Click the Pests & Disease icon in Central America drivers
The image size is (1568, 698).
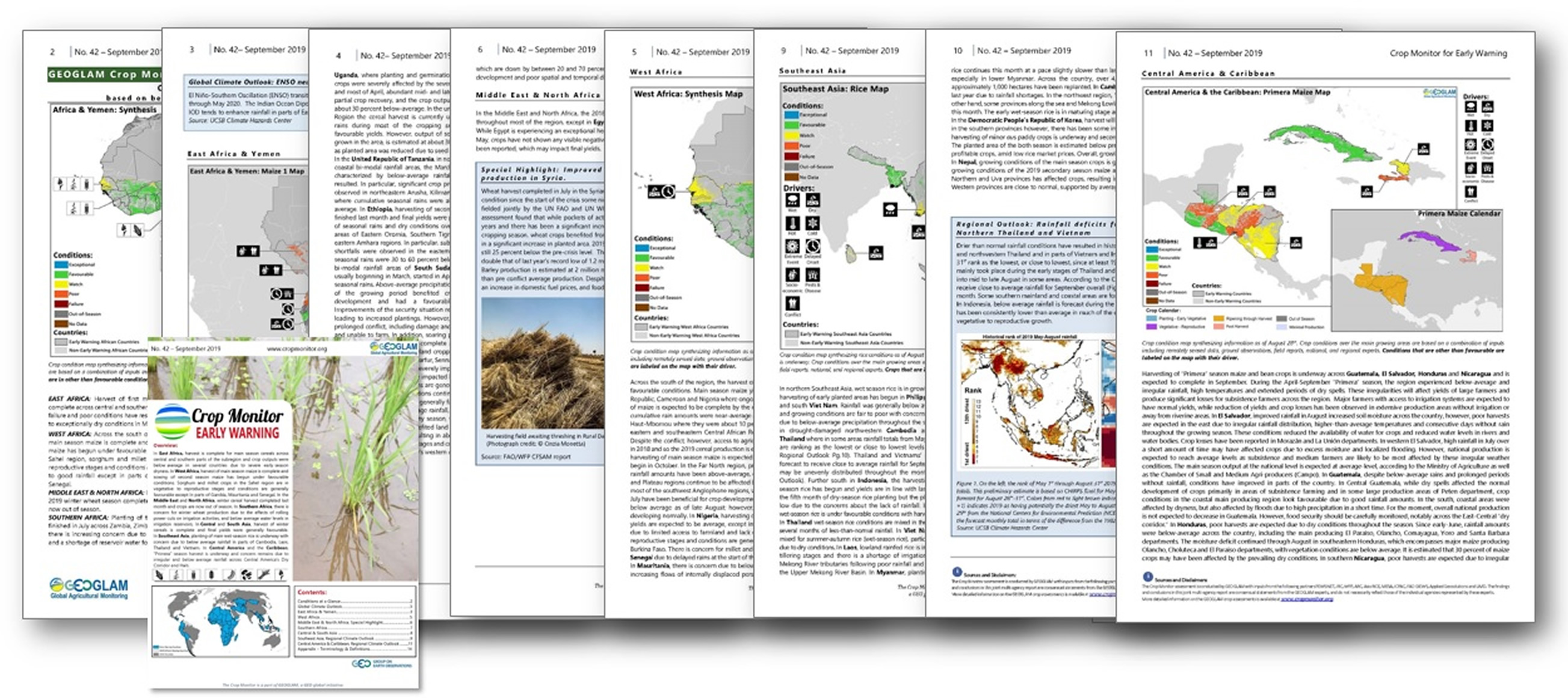pos(1487,168)
